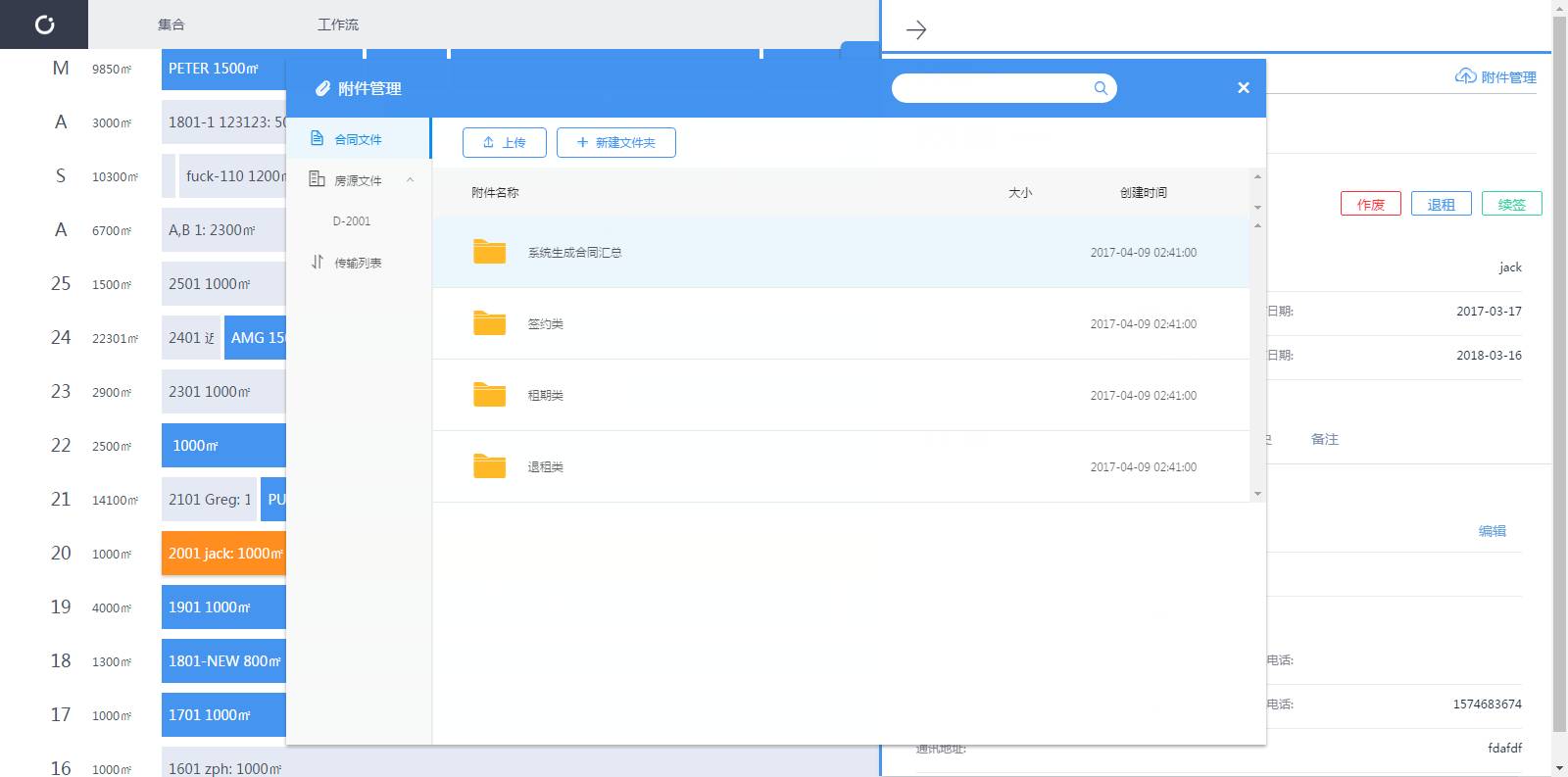Switch to the 备注 tab
The image size is (1568, 777).
1325,439
